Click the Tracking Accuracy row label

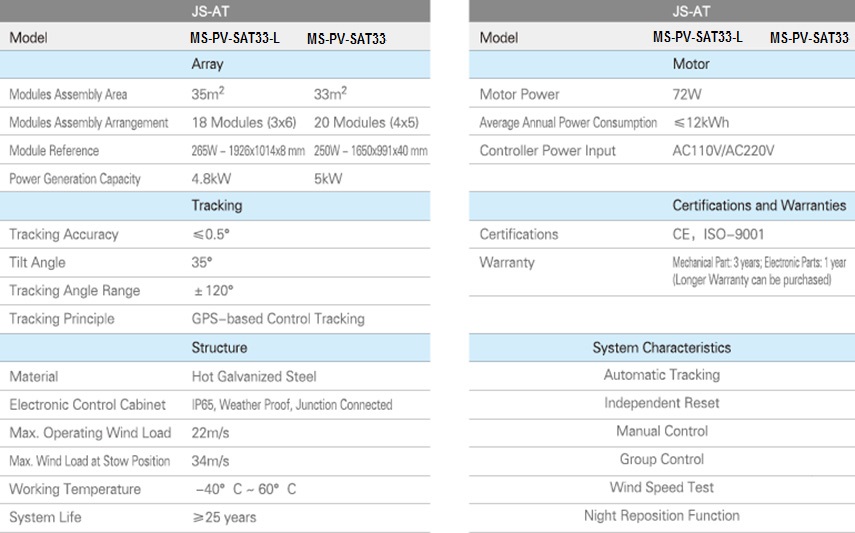(63, 234)
